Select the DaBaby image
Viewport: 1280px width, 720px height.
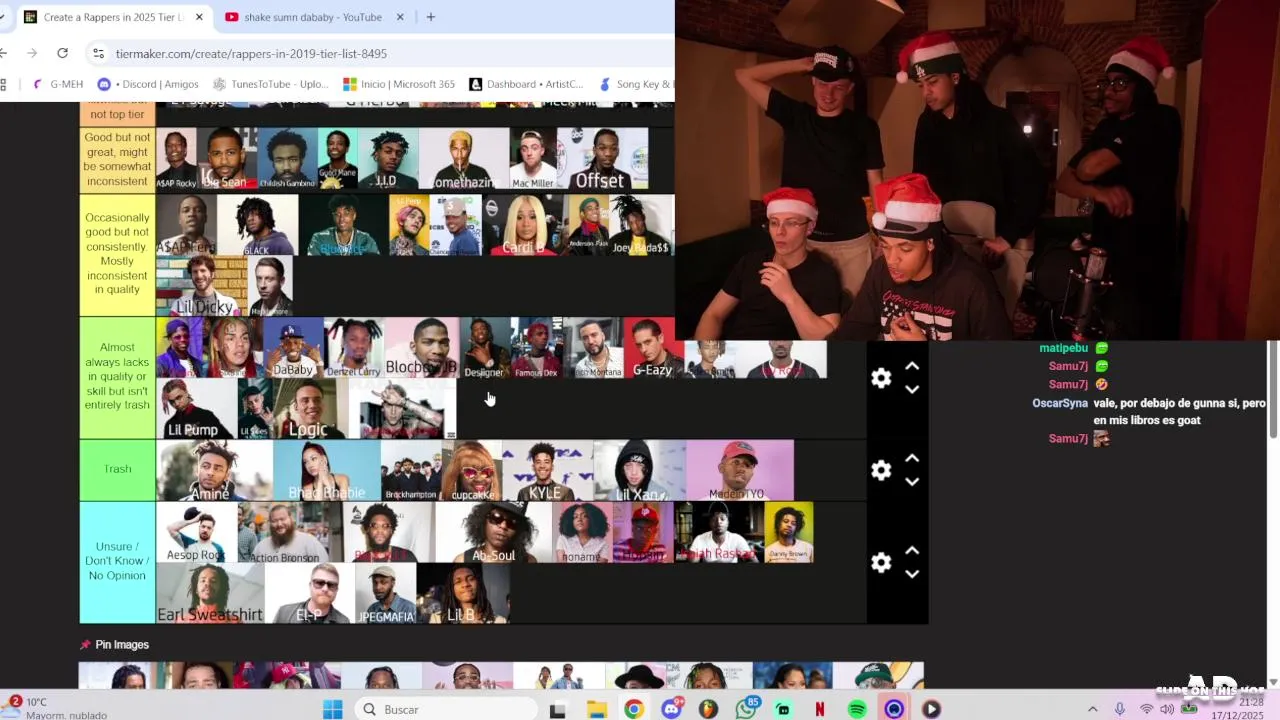(293, 348)
